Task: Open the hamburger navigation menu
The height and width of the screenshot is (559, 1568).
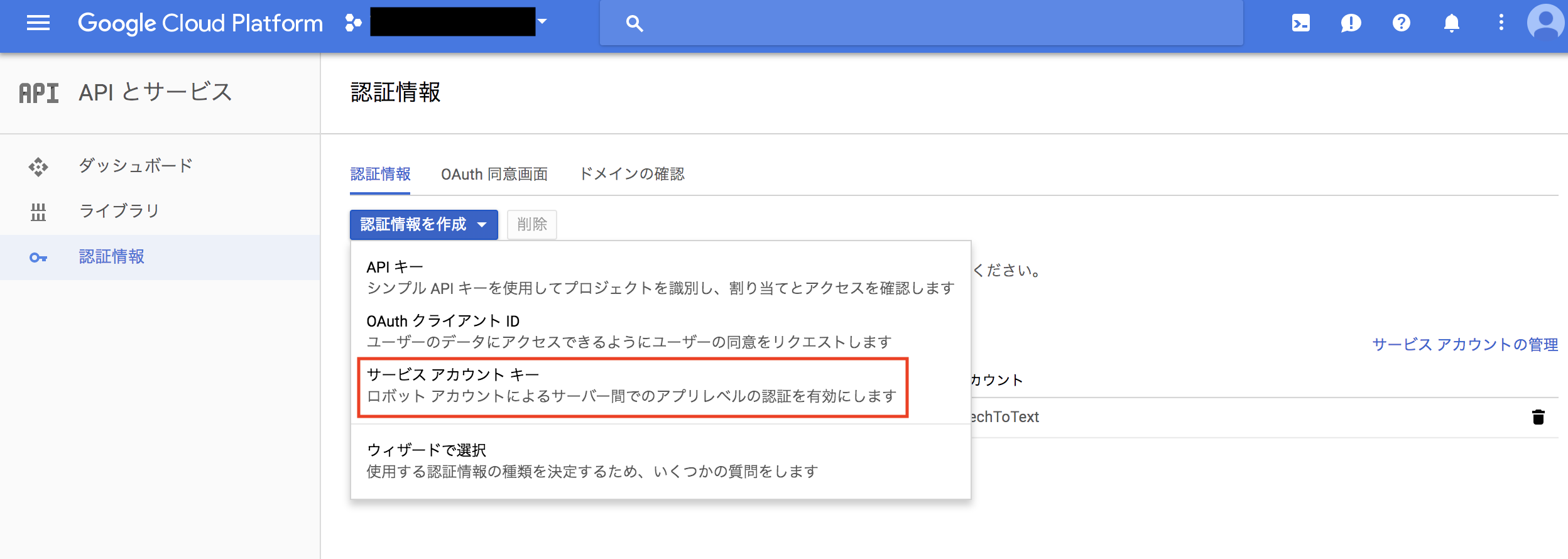Action: [38, 23]
